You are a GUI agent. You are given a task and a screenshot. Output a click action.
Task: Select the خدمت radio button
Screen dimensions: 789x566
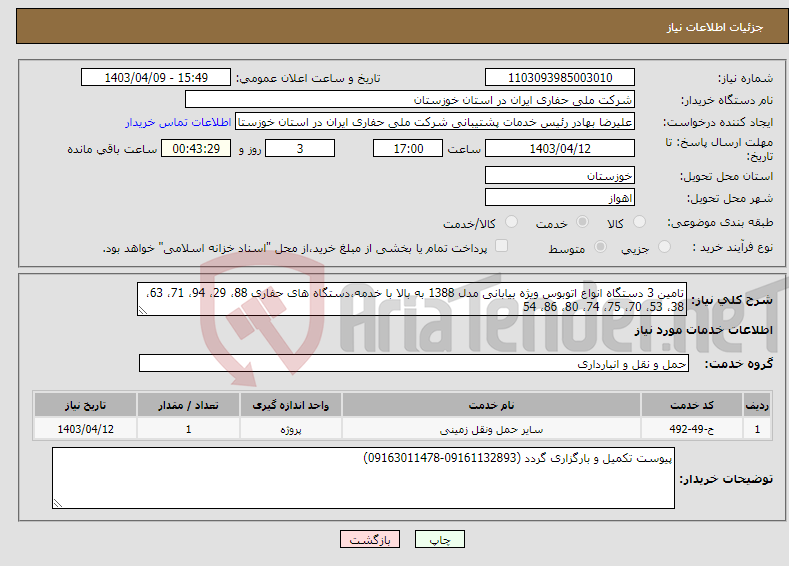(x=582, y=222)
